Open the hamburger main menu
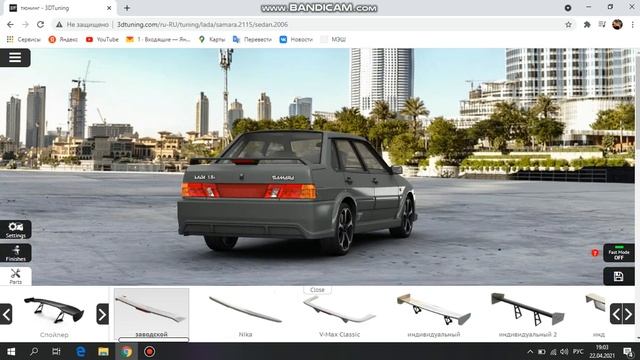The width and height of the screenshot is (640, 360). tap(15, 58)
